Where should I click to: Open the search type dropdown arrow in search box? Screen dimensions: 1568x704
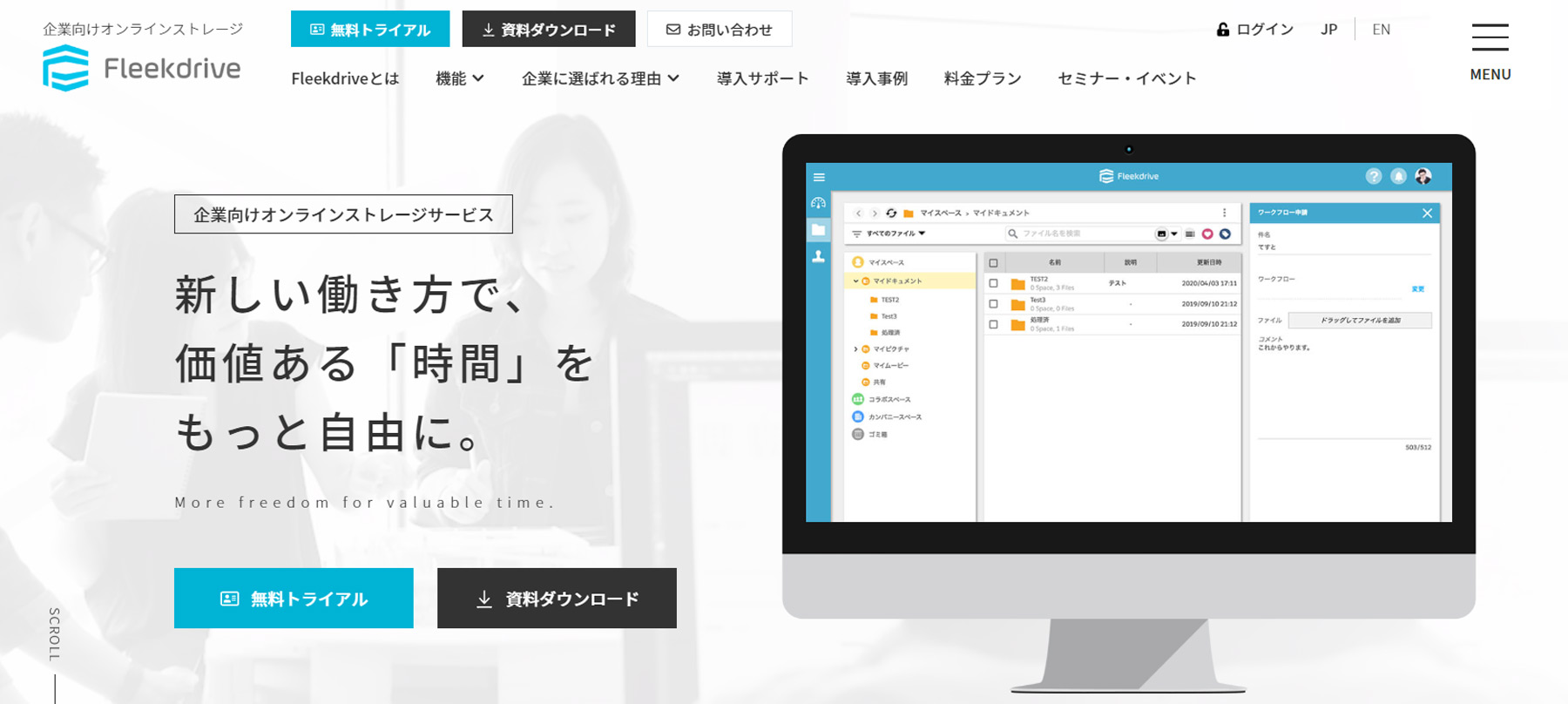pos(1174,234)
